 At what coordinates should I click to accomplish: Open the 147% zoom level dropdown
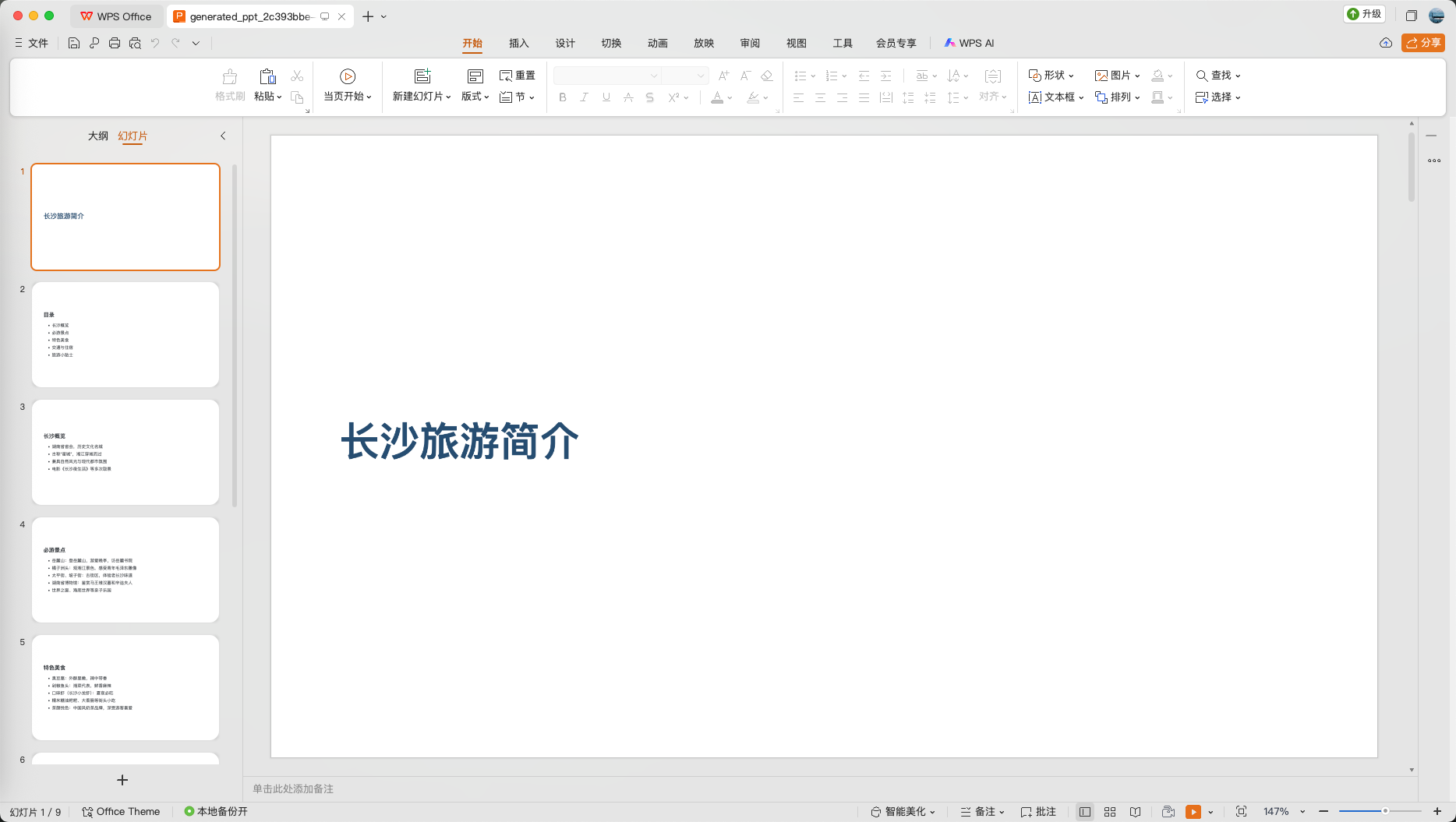point(1302,812)
